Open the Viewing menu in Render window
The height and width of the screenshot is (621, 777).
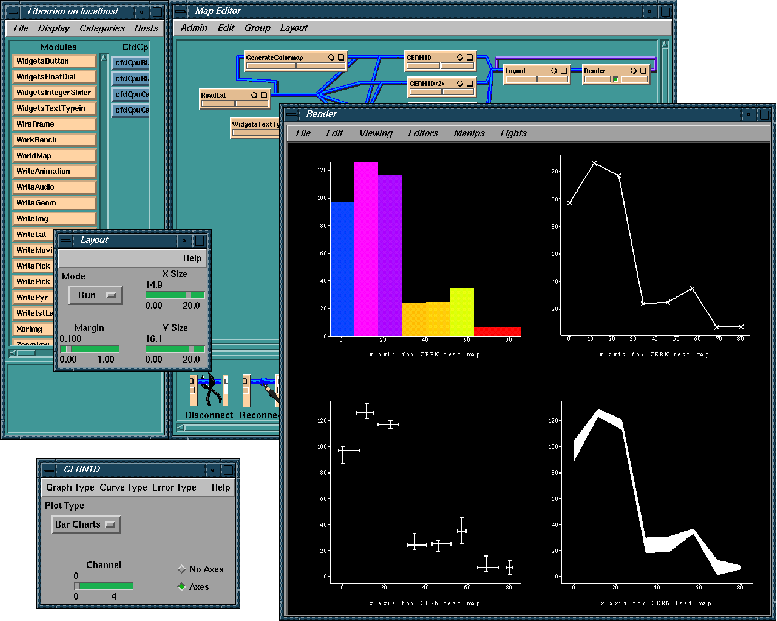click(375, 132)
